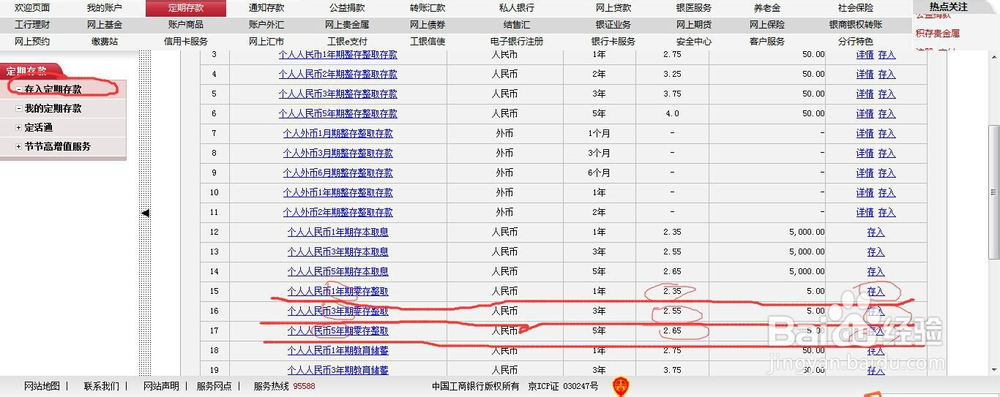Collapse the left sidebar with the black arrow
This screenshot has height=397, width=1000.
(x=145, y=213)
